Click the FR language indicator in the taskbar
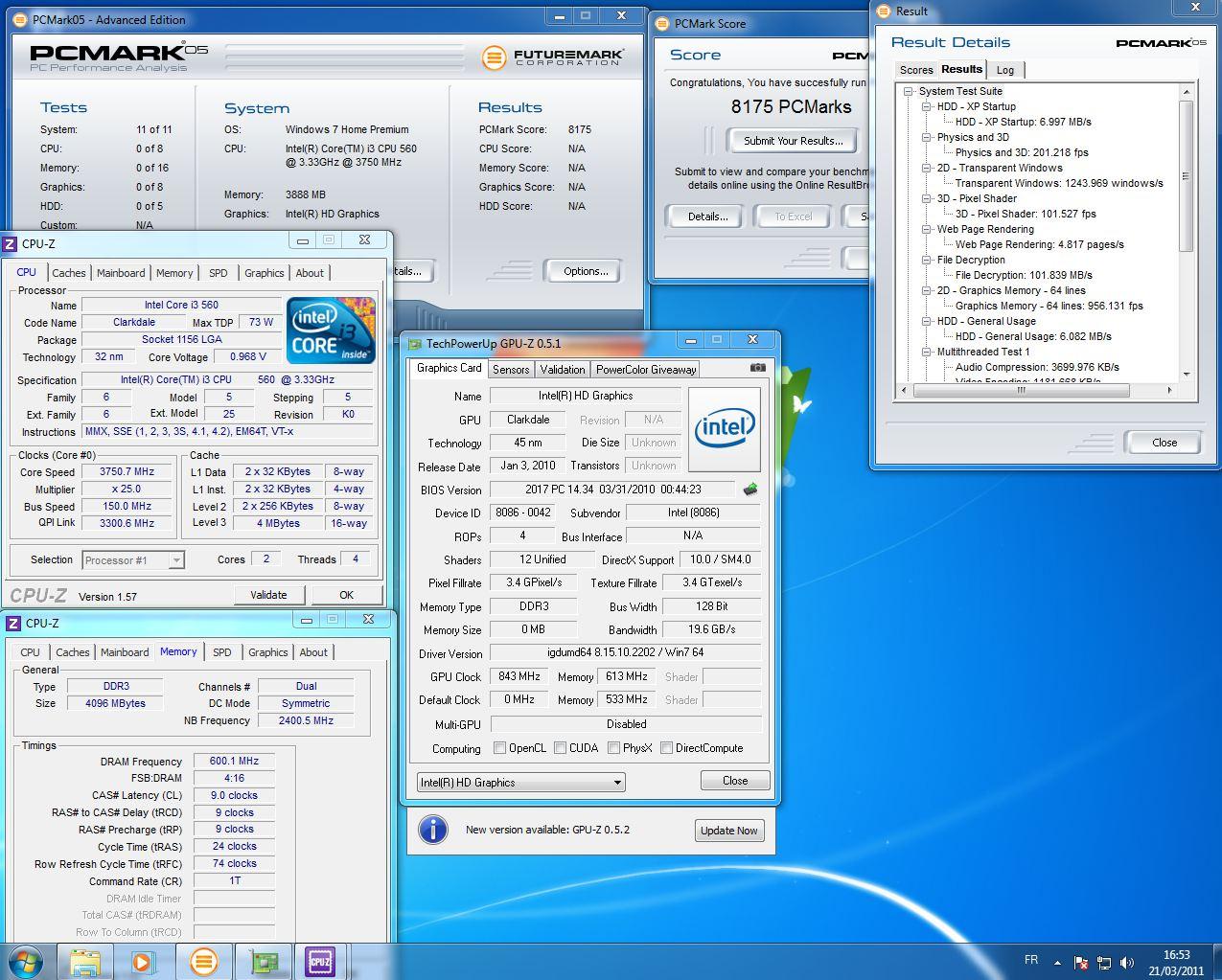This screenshot has height=980, width=1222. pos(1031,960)
